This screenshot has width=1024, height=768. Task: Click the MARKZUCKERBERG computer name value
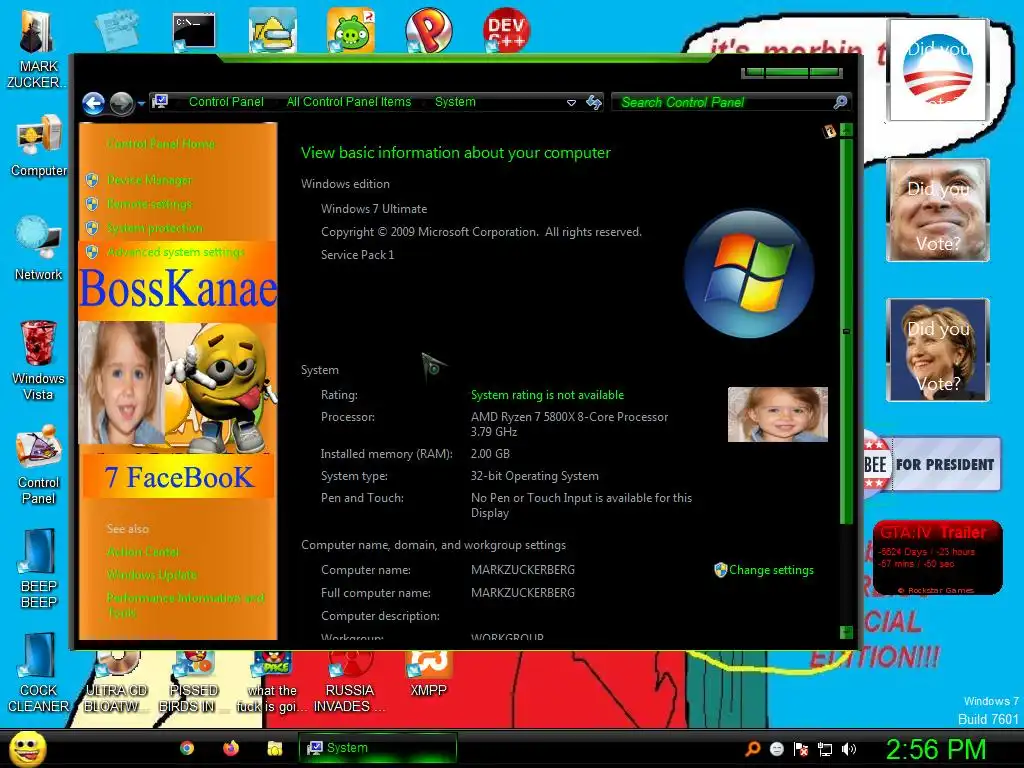point(522,570)
